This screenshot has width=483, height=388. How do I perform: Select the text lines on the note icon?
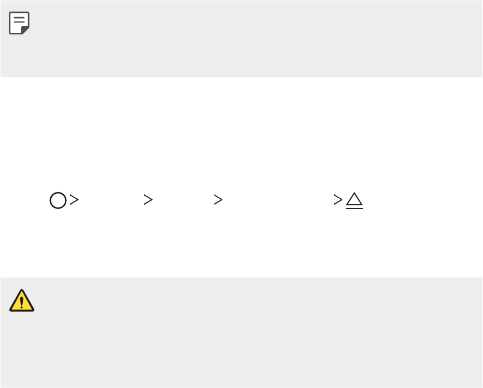(19, 20)
